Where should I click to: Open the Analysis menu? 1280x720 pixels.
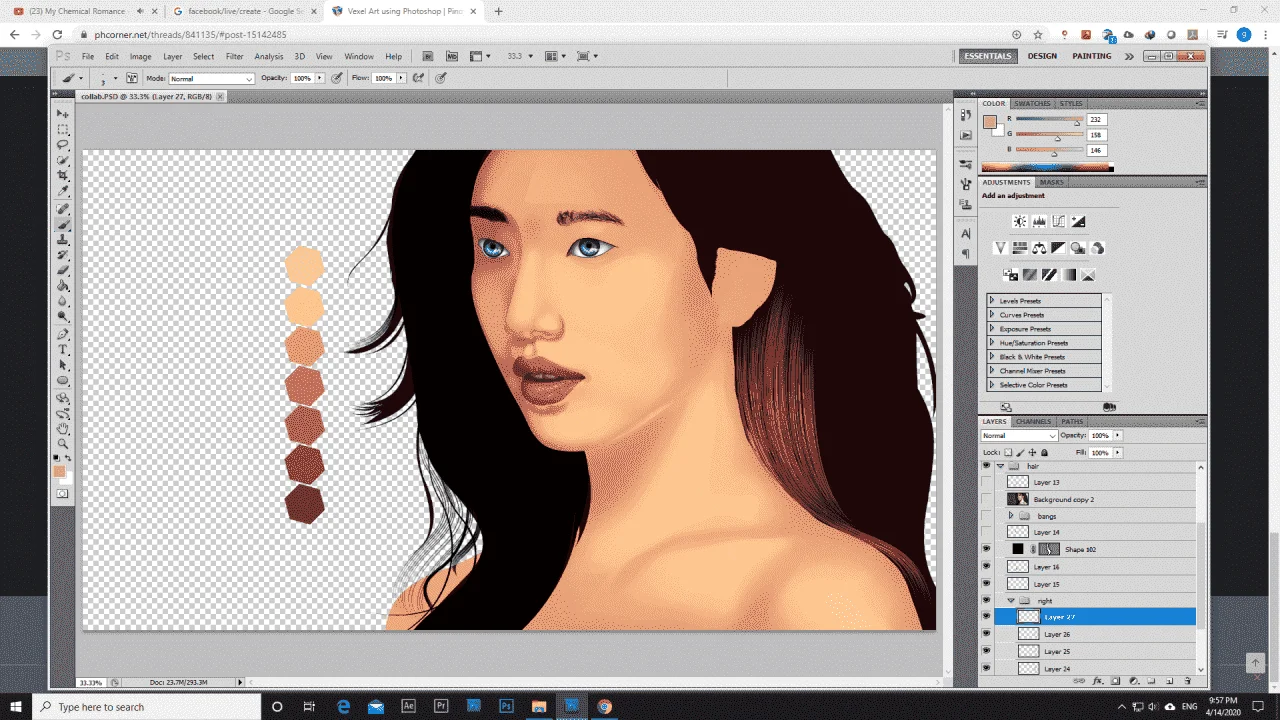coord(269,57)
